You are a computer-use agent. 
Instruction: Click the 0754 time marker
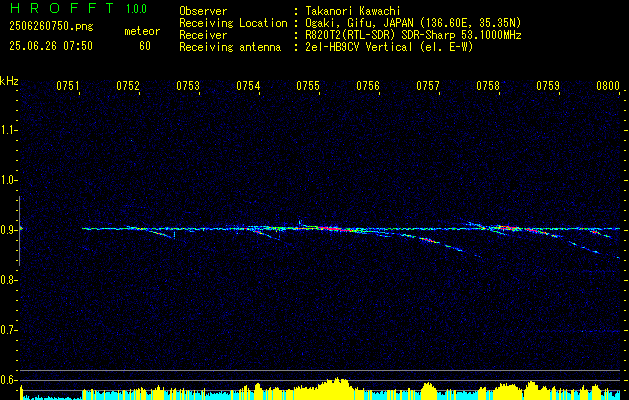click(x=248, y=86)
